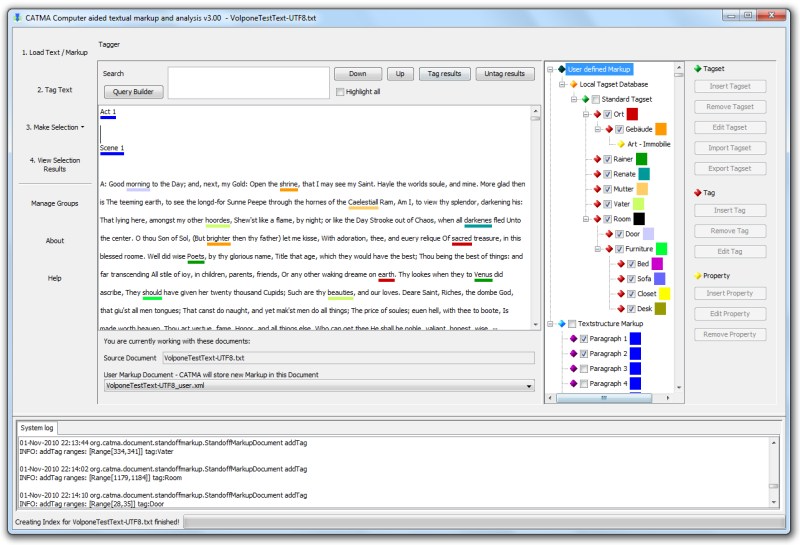Image resolution: width=800 pixels, height=545 pixels.
Task: Click the red diamond icon beside Door
Action: pyautogui.click(x=609, y=234)
